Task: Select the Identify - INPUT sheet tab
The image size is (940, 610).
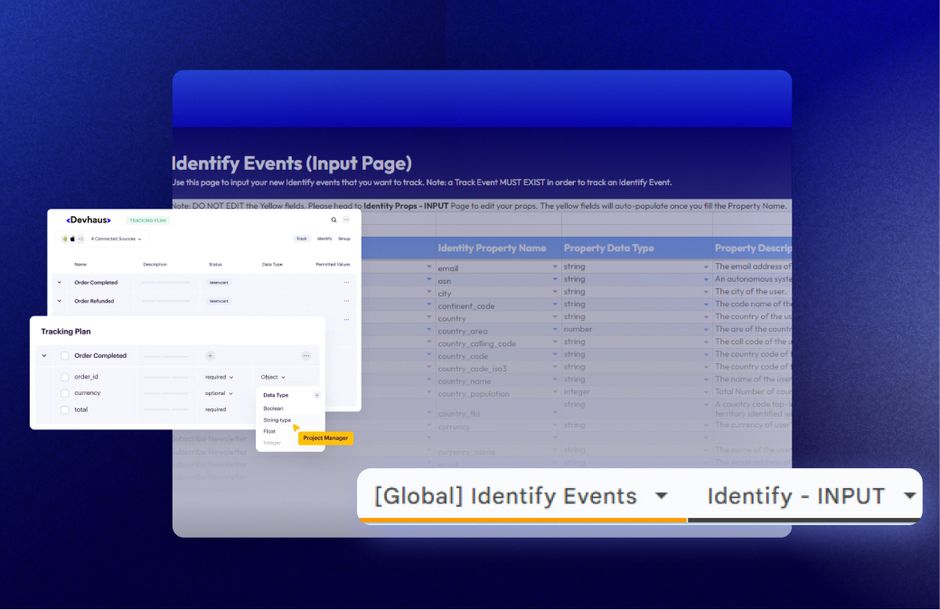Action: [804, 496]
